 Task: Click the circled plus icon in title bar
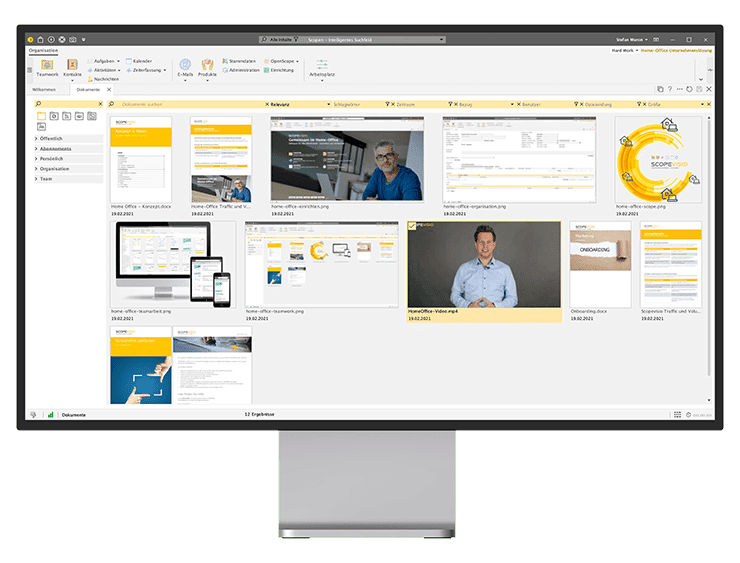pos(51,40)
